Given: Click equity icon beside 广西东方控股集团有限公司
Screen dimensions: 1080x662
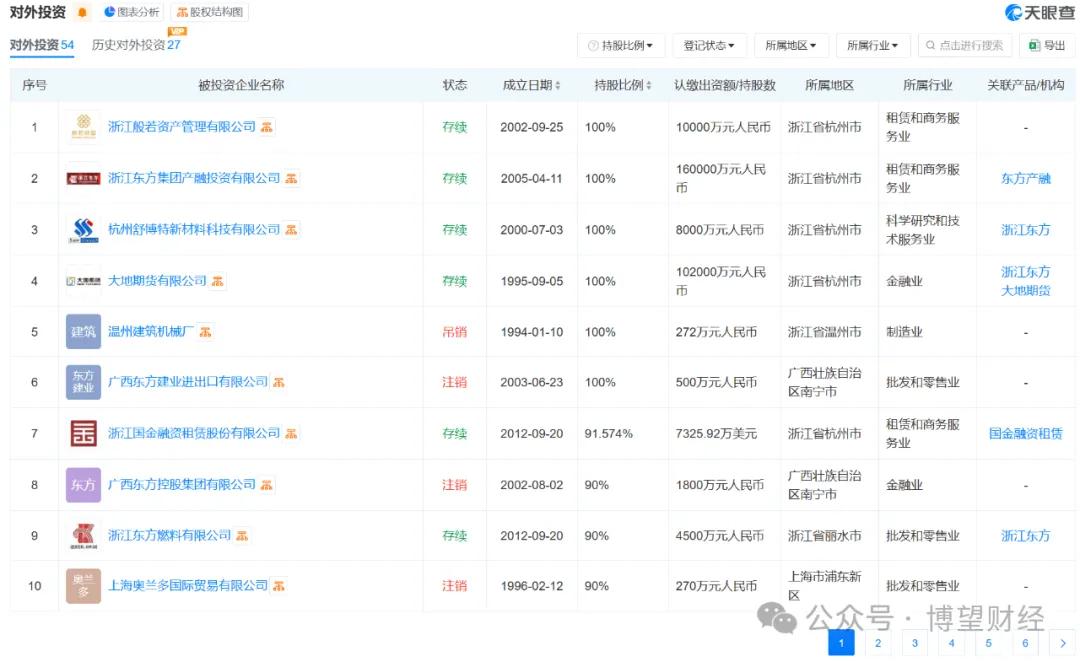Looking at the screenshot, I should pos(267,485).
